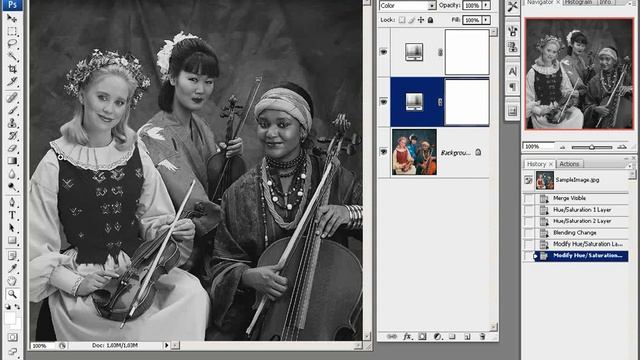This screenshot has height=360, width=640.
Task: Select the Rectangle shape tool
Action: [12, 240]
